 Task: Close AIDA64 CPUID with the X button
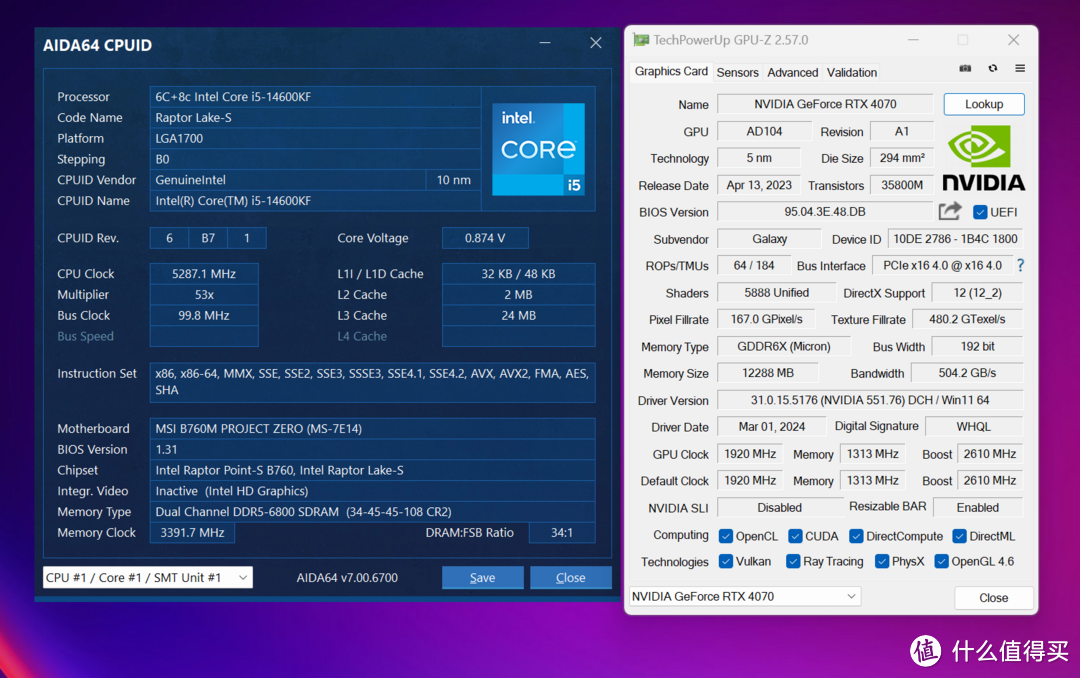(596, 43)
